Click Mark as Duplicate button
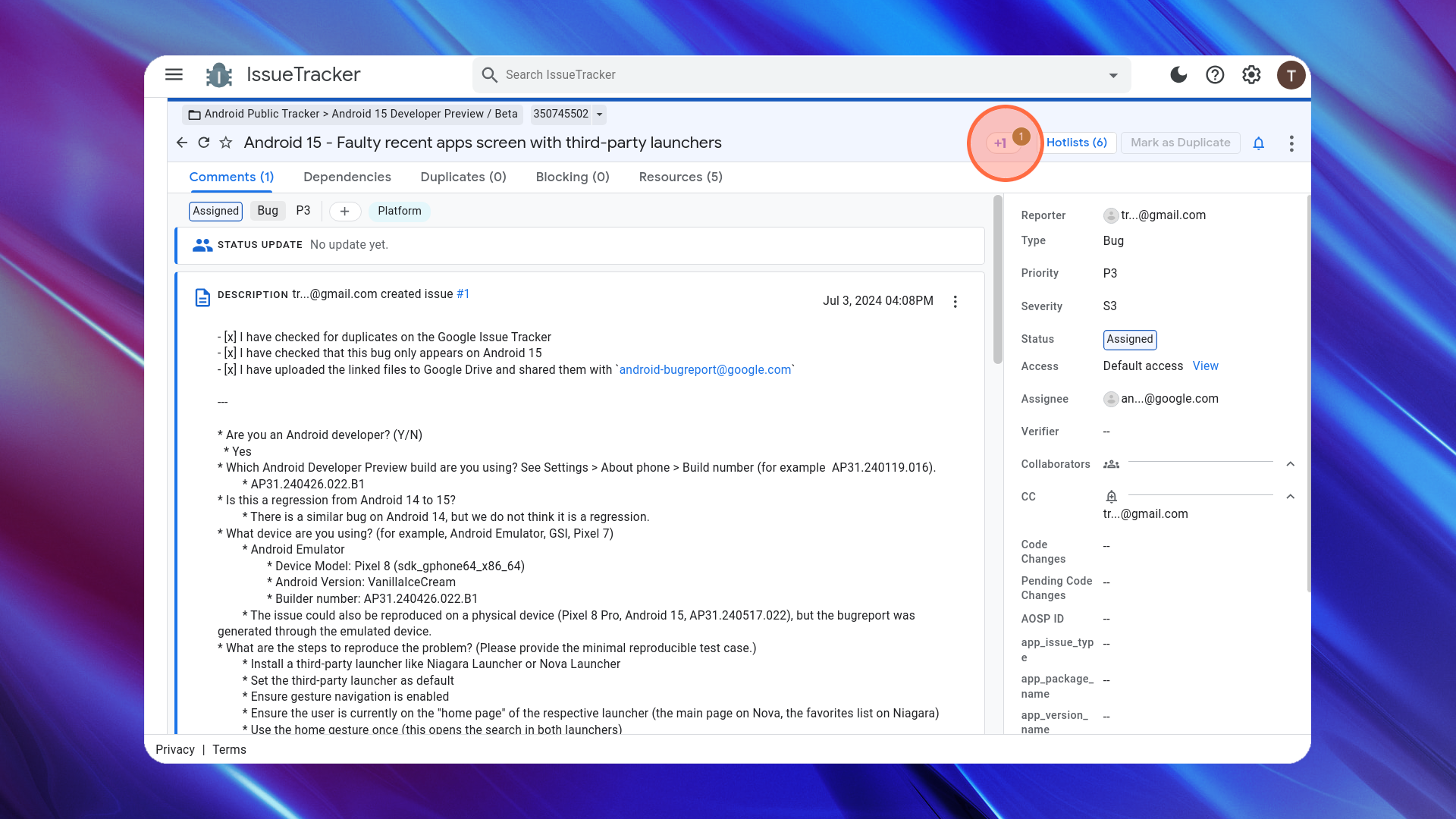 [x=1180, y=143]
